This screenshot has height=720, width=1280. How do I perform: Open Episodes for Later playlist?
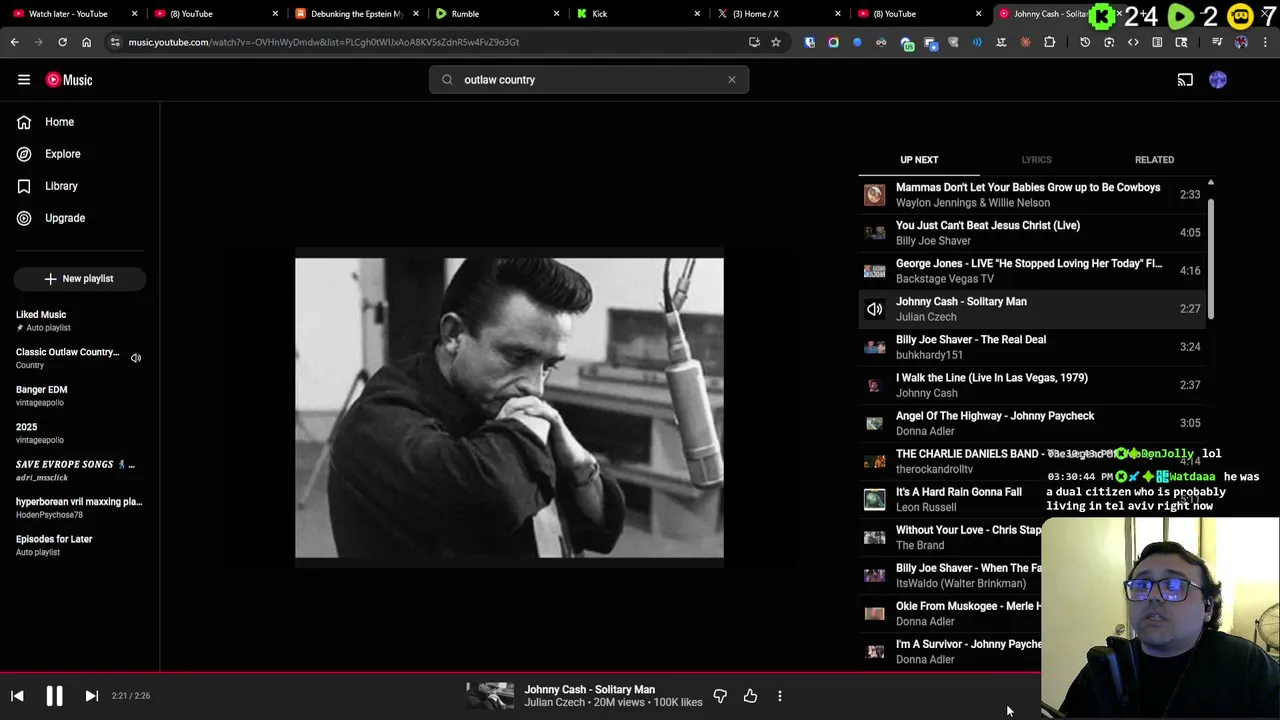(80, 545)
